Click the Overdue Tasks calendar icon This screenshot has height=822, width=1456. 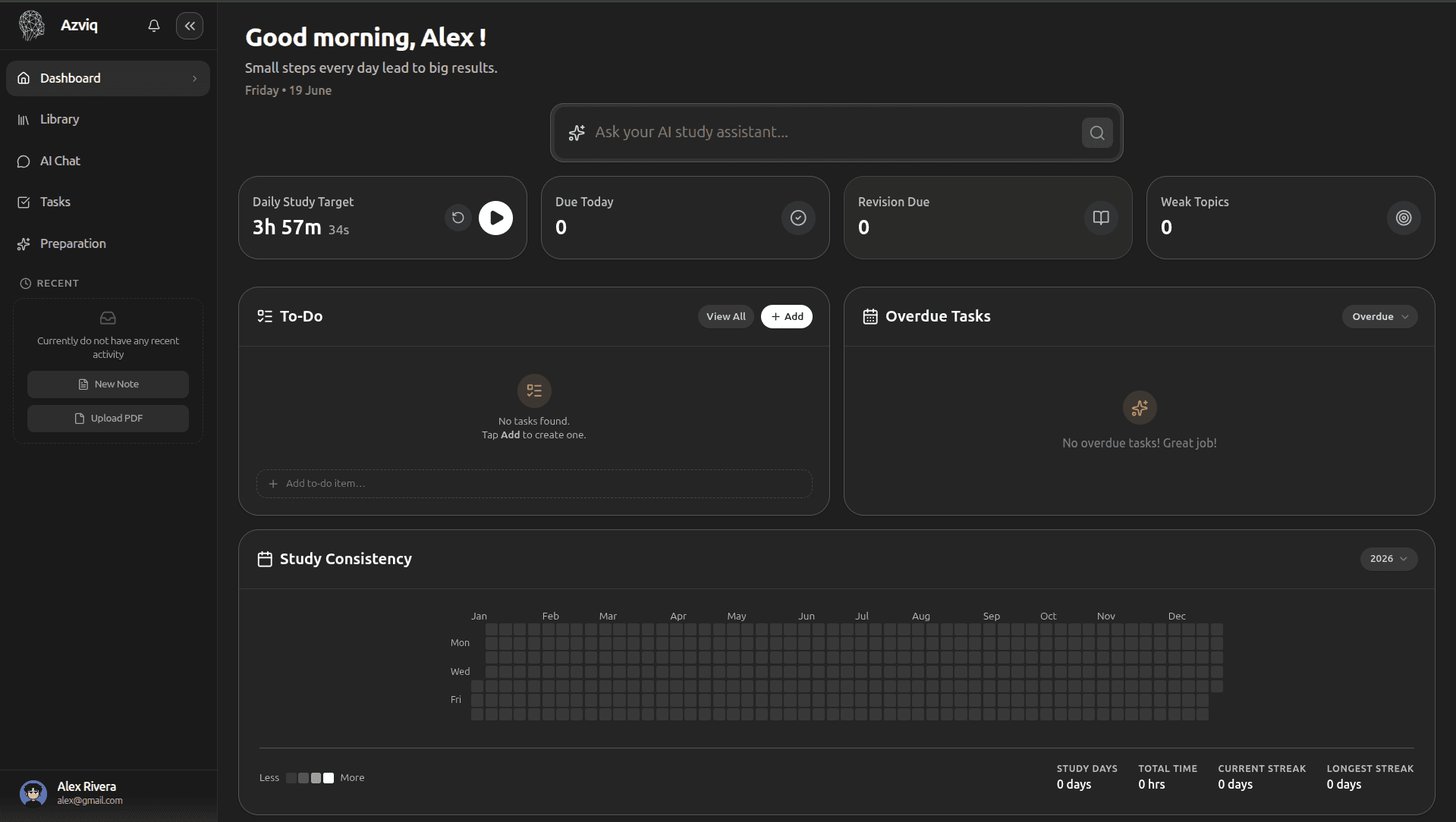click(x=870, y=316)
